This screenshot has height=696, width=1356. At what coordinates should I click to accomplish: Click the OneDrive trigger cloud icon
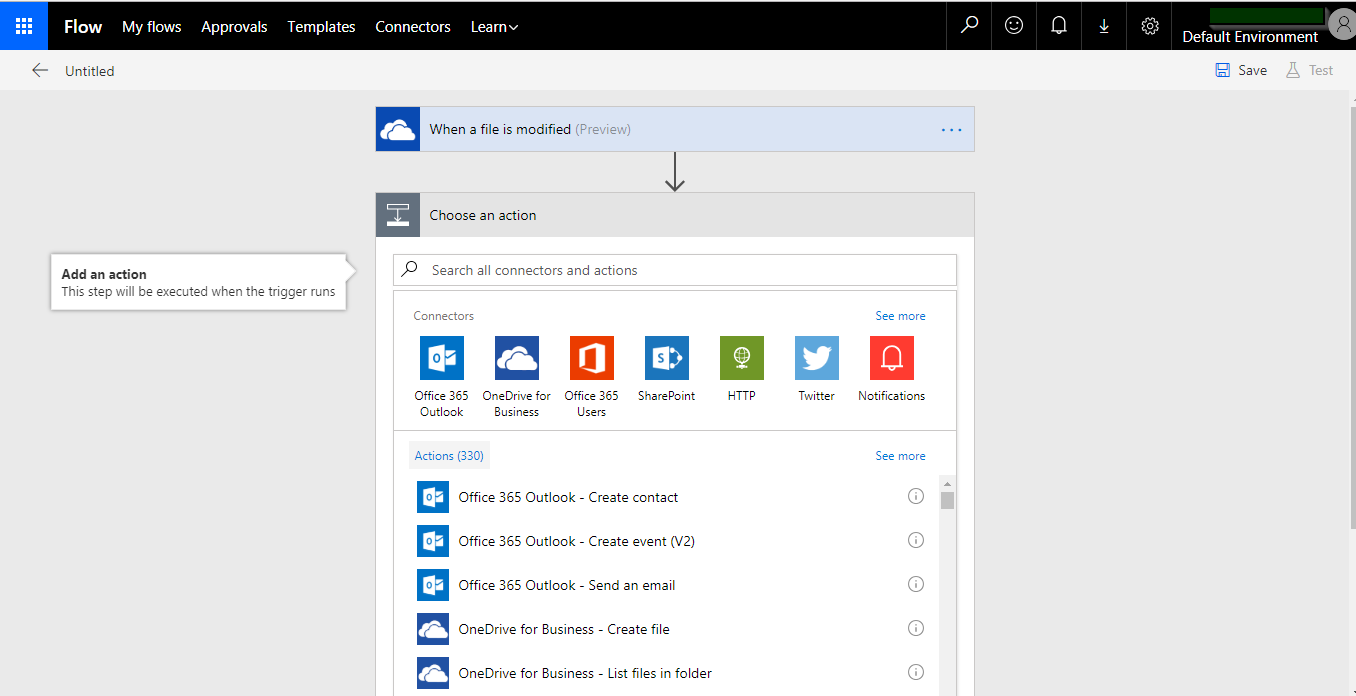click(398, 129)
